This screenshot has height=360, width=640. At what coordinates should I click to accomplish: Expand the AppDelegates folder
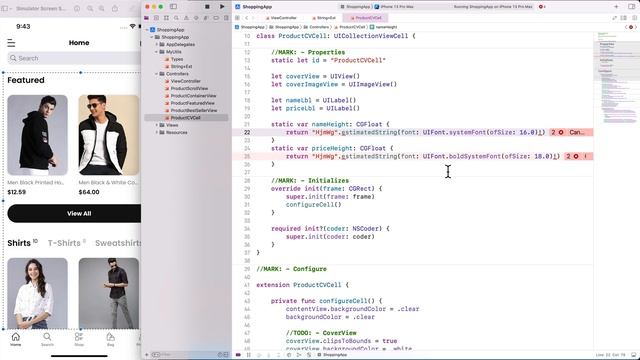click(x=157, y=44)
